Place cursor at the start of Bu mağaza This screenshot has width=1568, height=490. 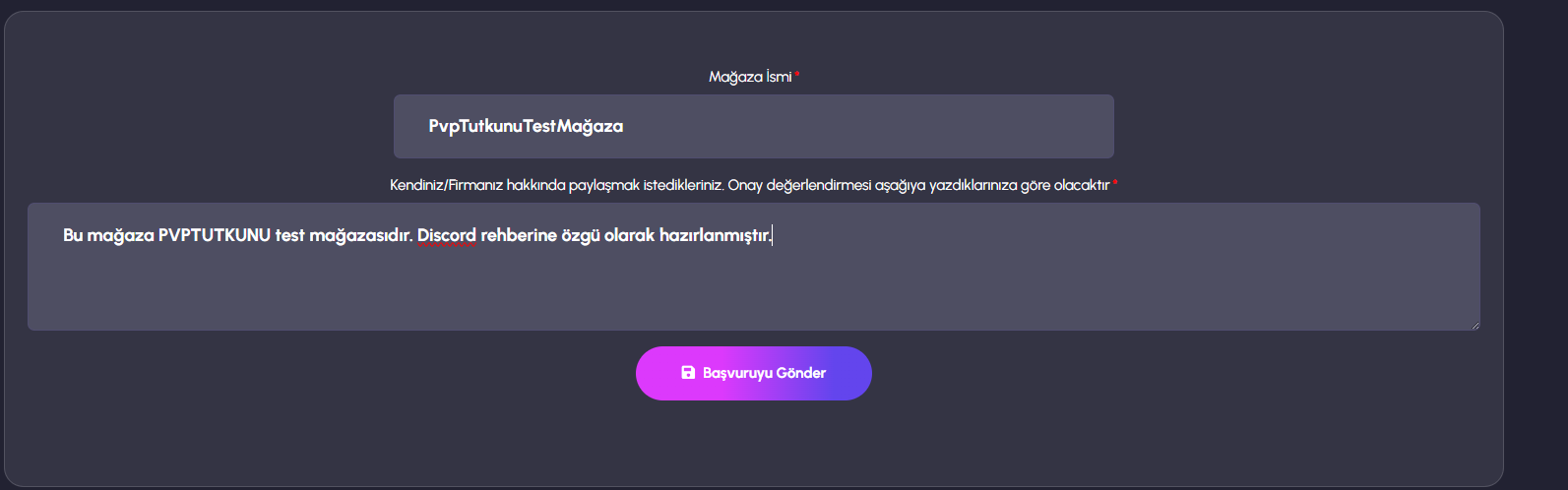[x=64, y=236]
